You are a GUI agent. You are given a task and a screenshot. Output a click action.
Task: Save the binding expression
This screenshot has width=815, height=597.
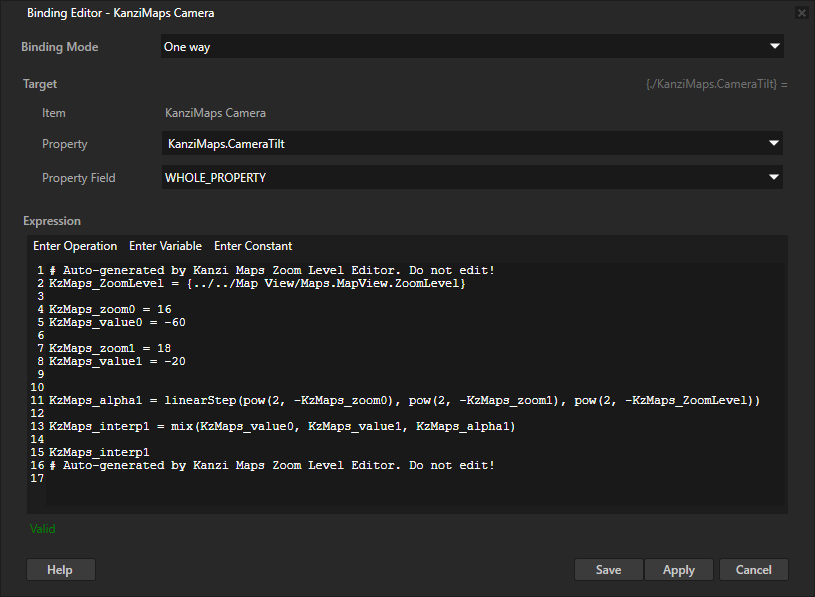[608, 570]
